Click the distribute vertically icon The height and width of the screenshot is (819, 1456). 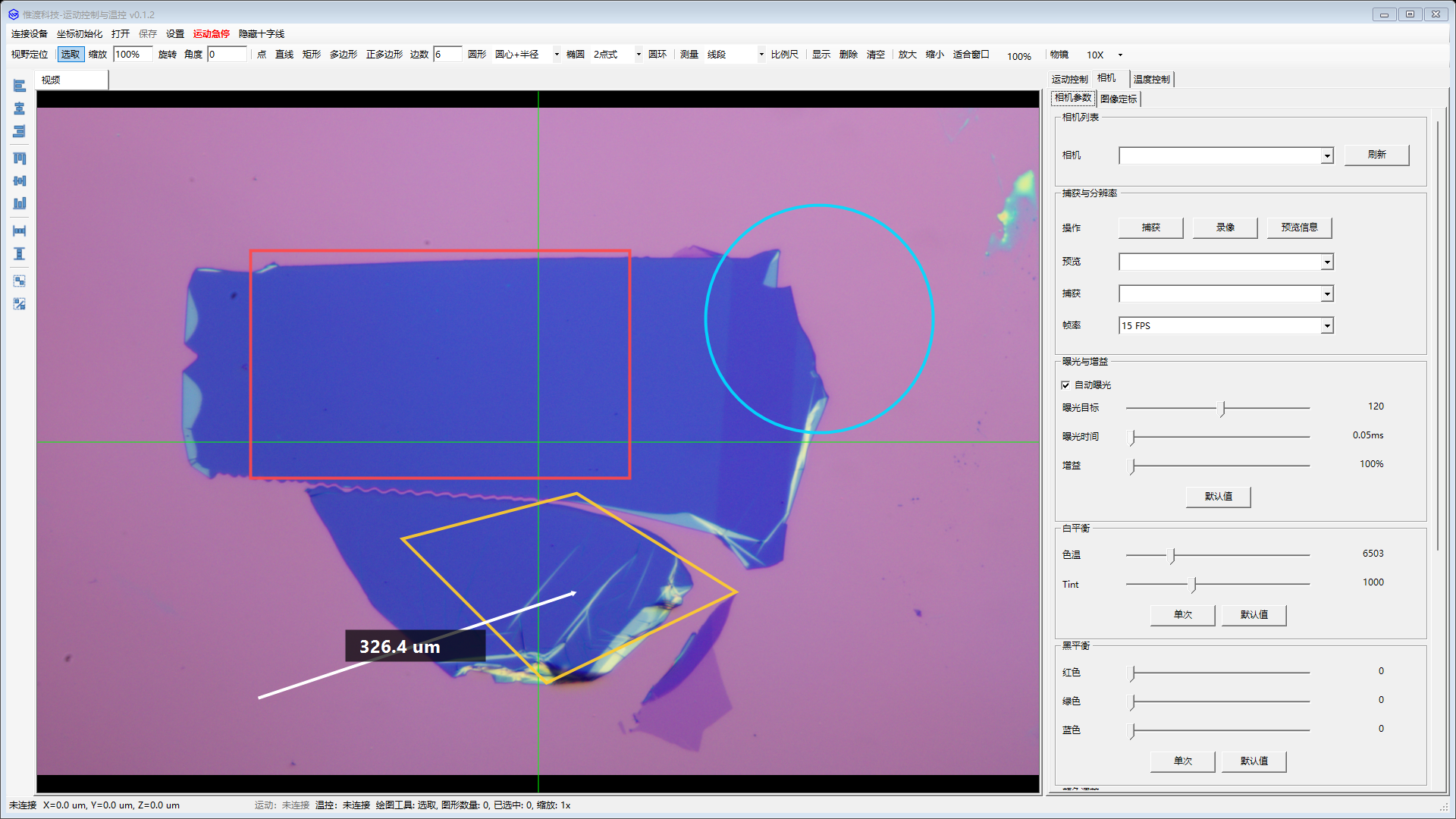[20, 253]
